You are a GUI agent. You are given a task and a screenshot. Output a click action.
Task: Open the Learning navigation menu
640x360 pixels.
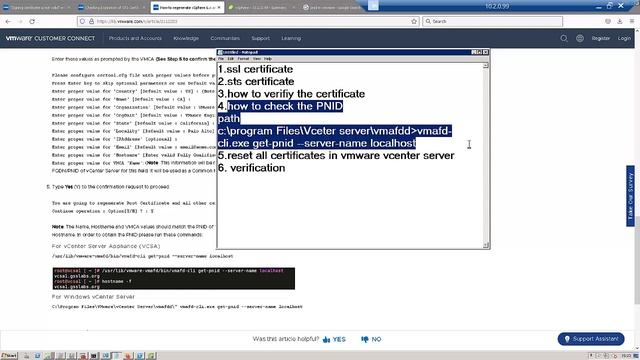tap(291, 38)
